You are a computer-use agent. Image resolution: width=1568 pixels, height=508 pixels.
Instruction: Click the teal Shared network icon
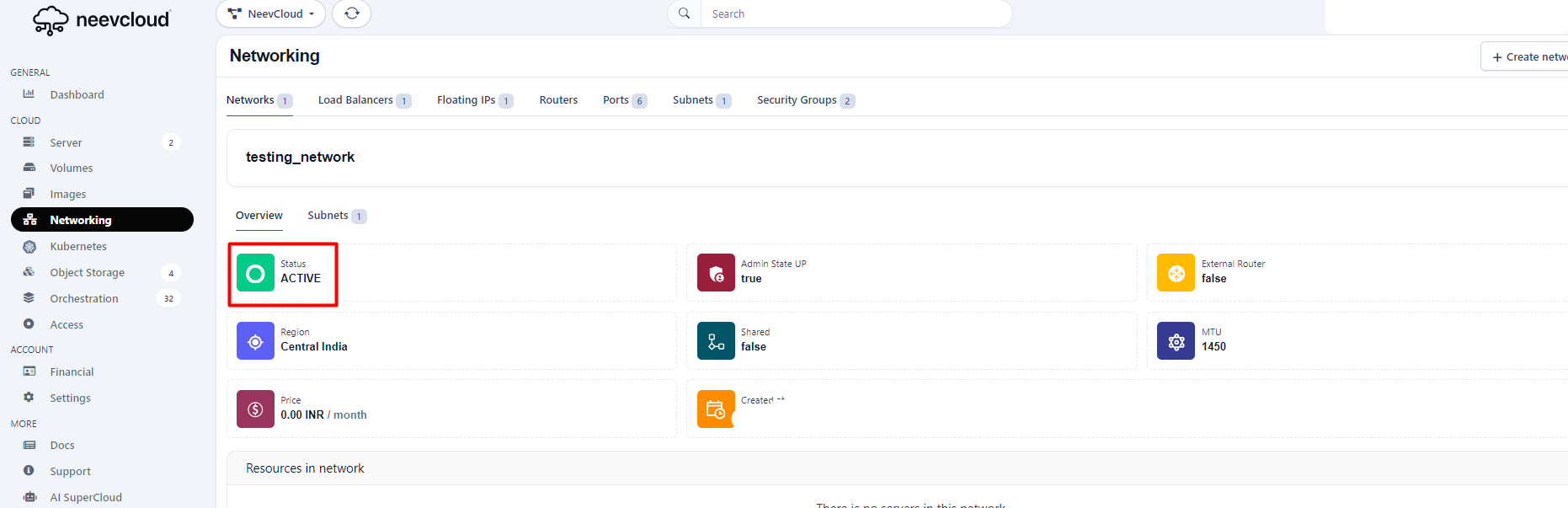pyautogui.click(x=716, y=341)
